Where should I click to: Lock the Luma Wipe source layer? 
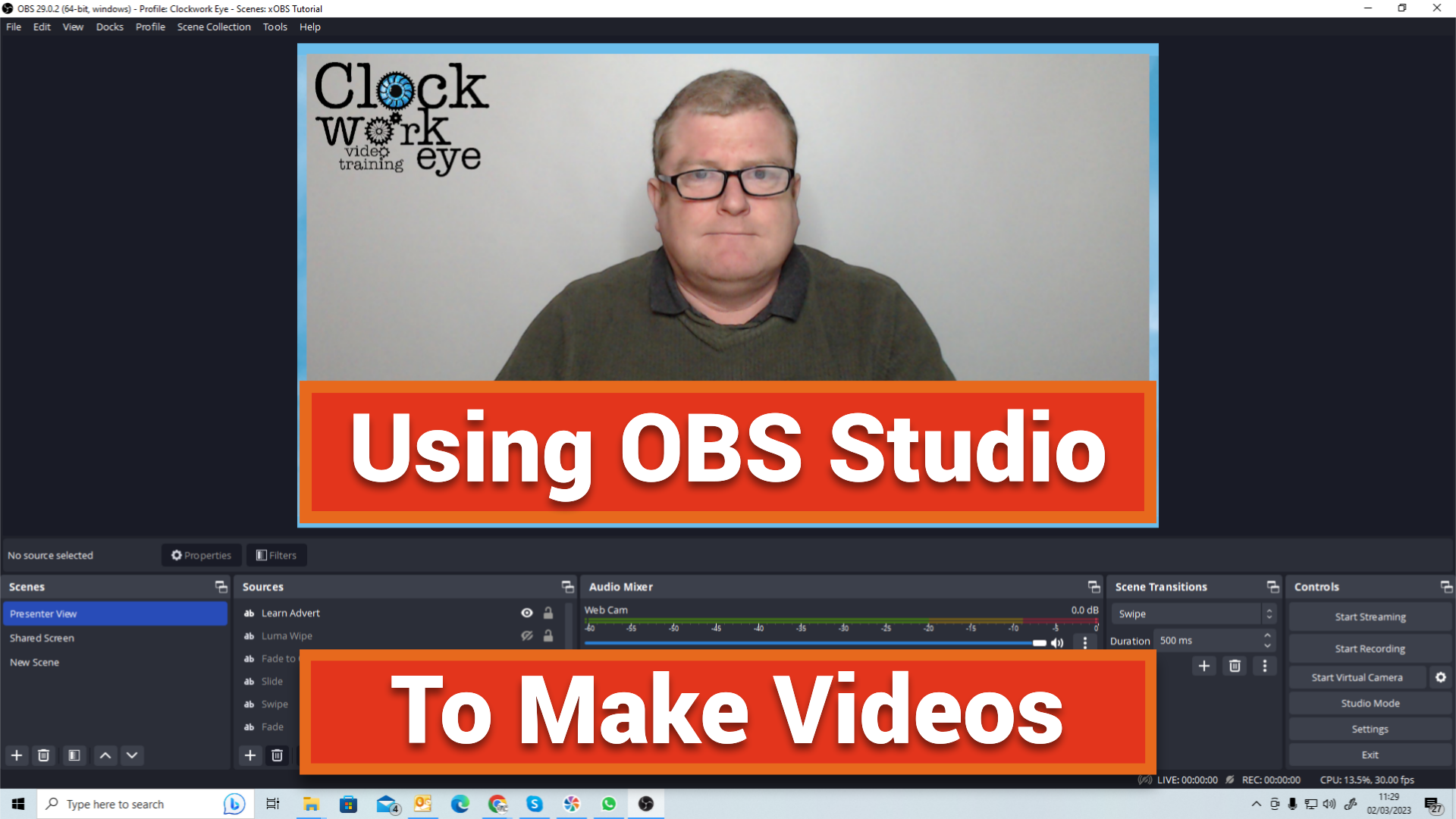(547, 635)
